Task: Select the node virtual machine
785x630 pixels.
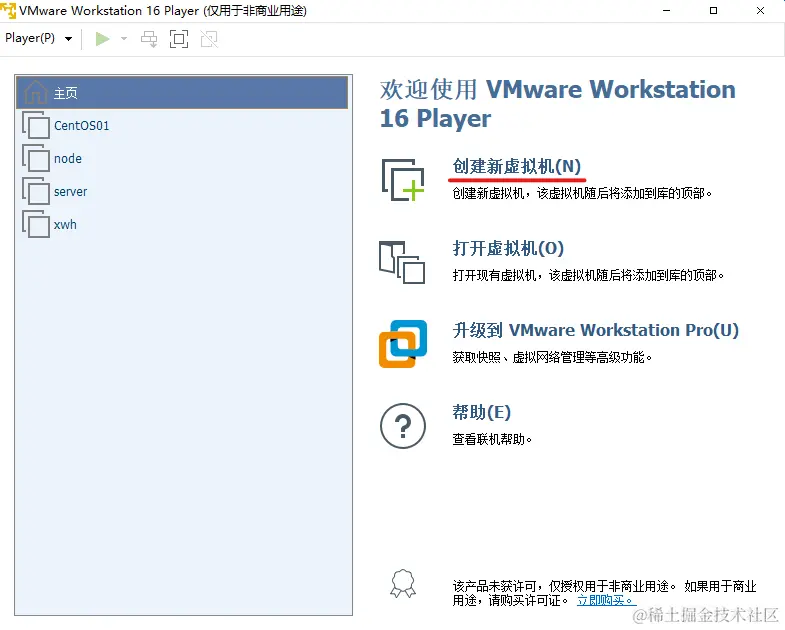Action: pos(182,158)
